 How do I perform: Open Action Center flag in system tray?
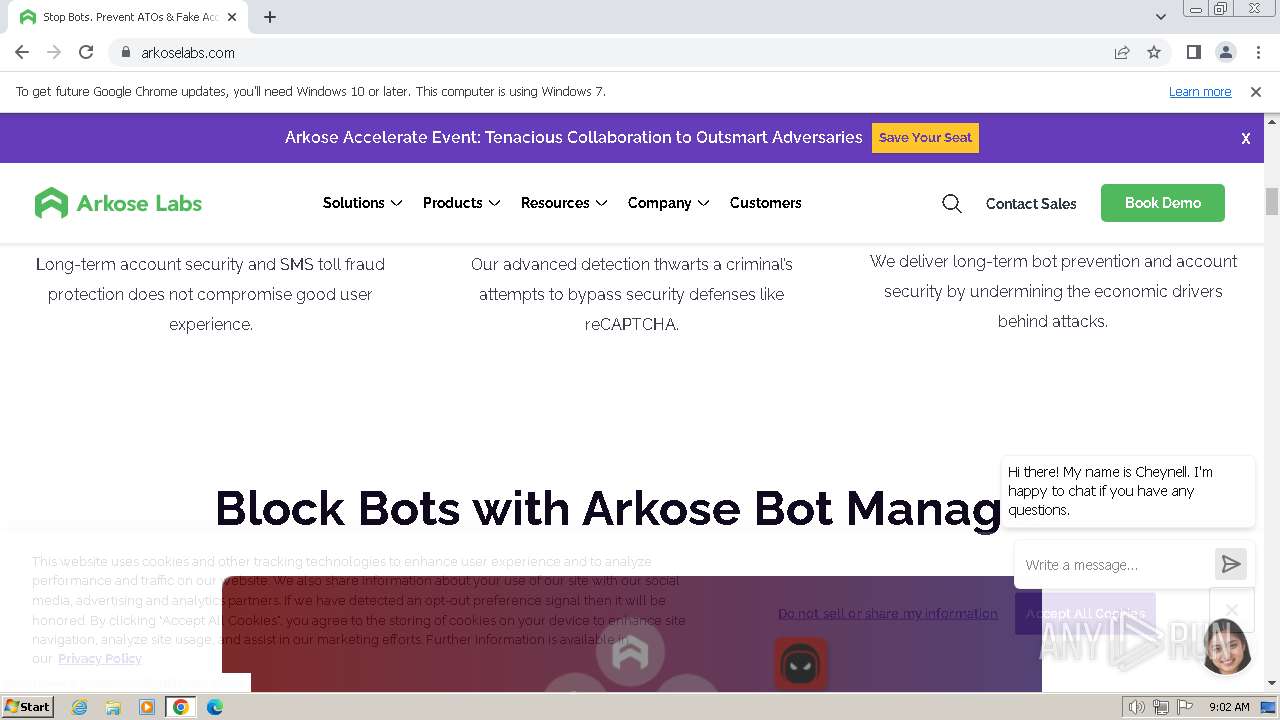point(1185,707)
